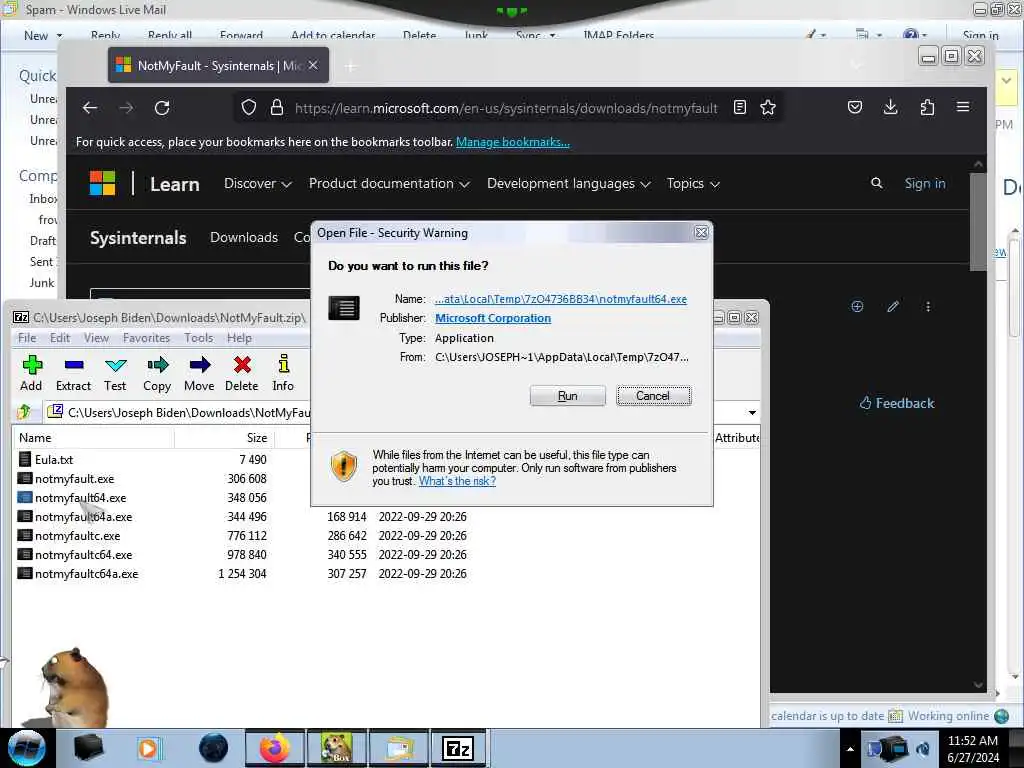Select notmyfault64.exe in the archive list
The width and height of the screenshot is (1024, 768).
(80, 498)
